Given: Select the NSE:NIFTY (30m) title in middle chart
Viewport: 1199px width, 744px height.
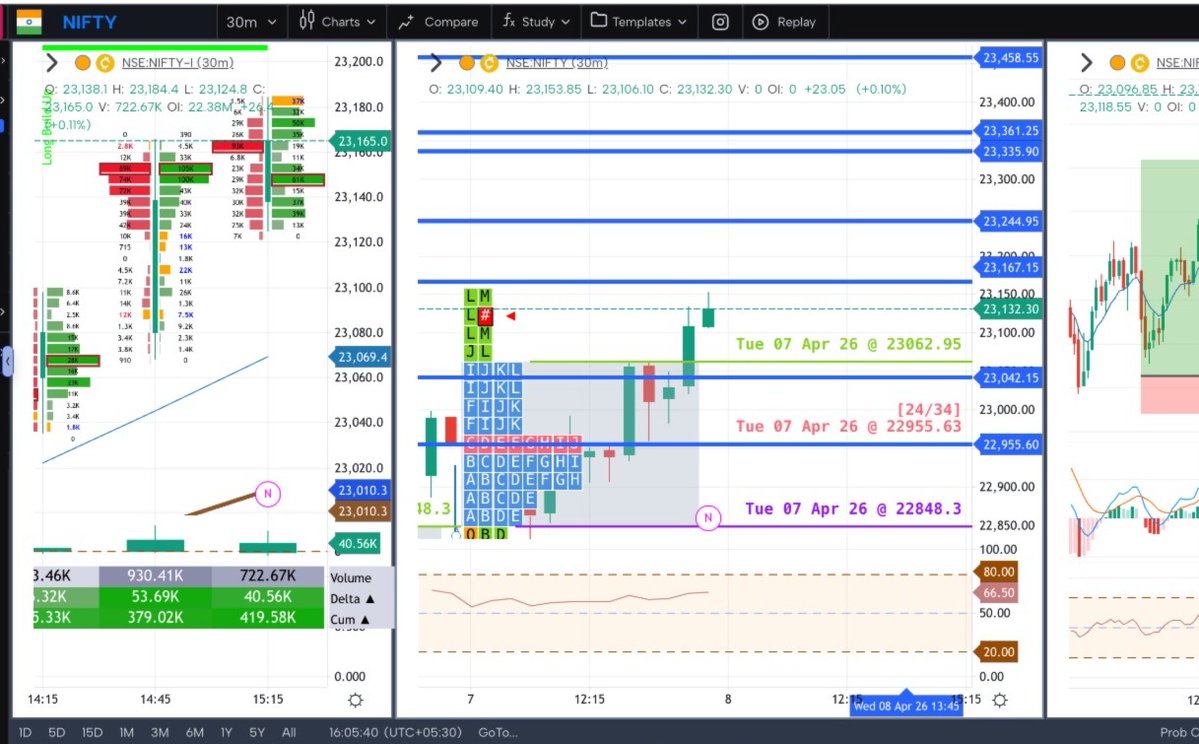Looking at the screenshot, I should [x=557, y=63].
